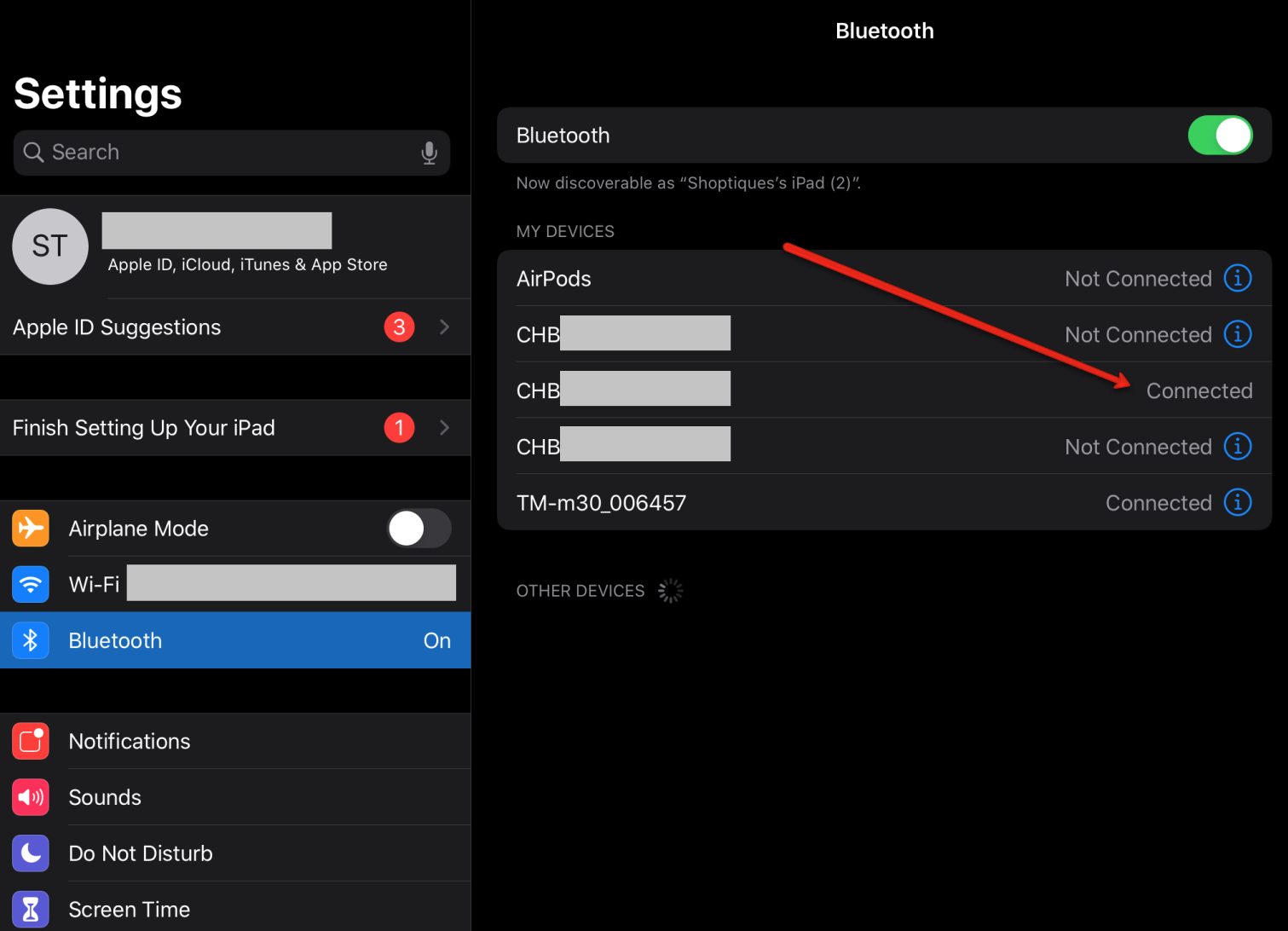Open Do Not Disturb settings
The width and height of the screenshot is (1288, 931).
pyautogui.click(x=235, y=853)
